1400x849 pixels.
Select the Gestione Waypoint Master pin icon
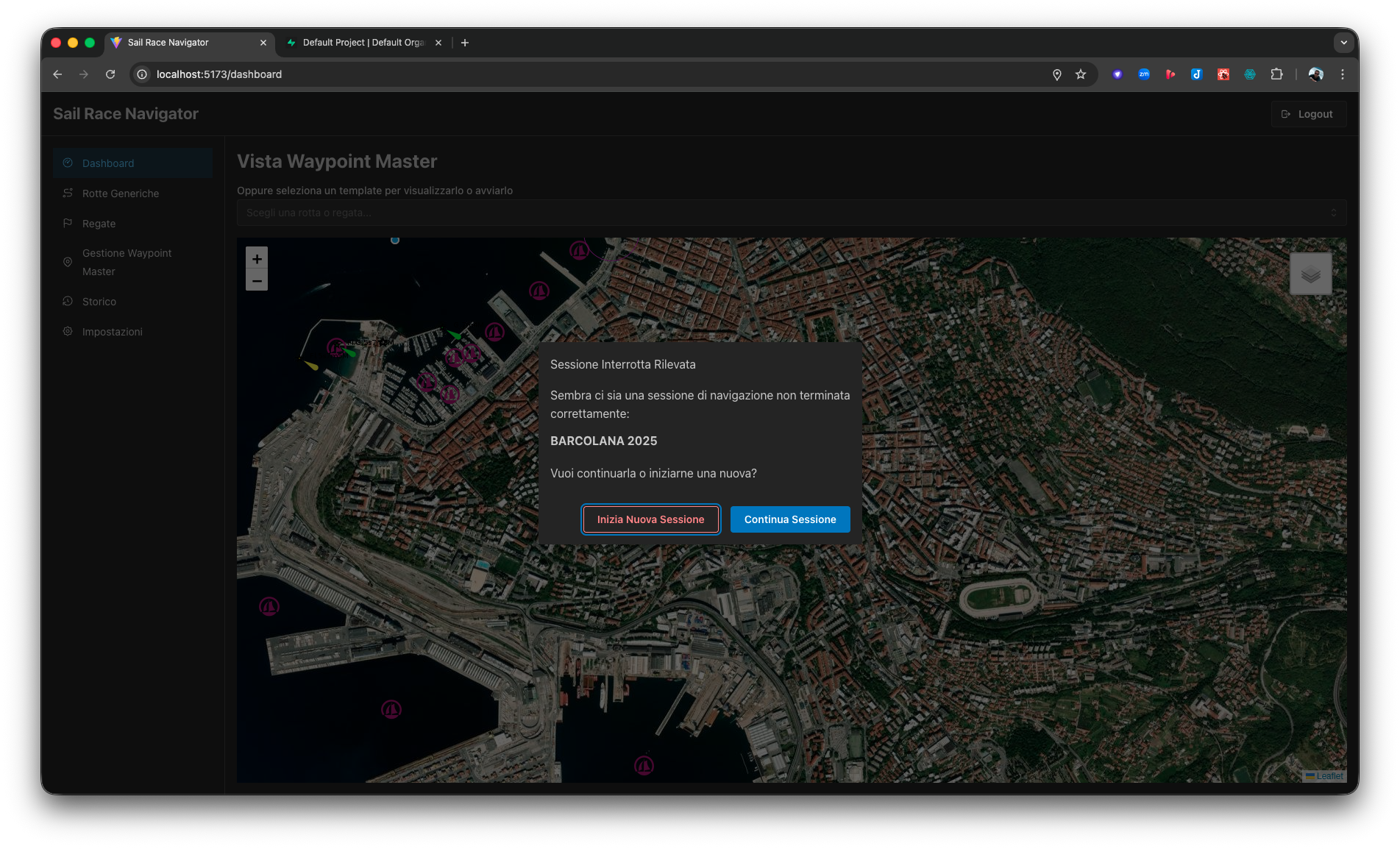(68, 262)
